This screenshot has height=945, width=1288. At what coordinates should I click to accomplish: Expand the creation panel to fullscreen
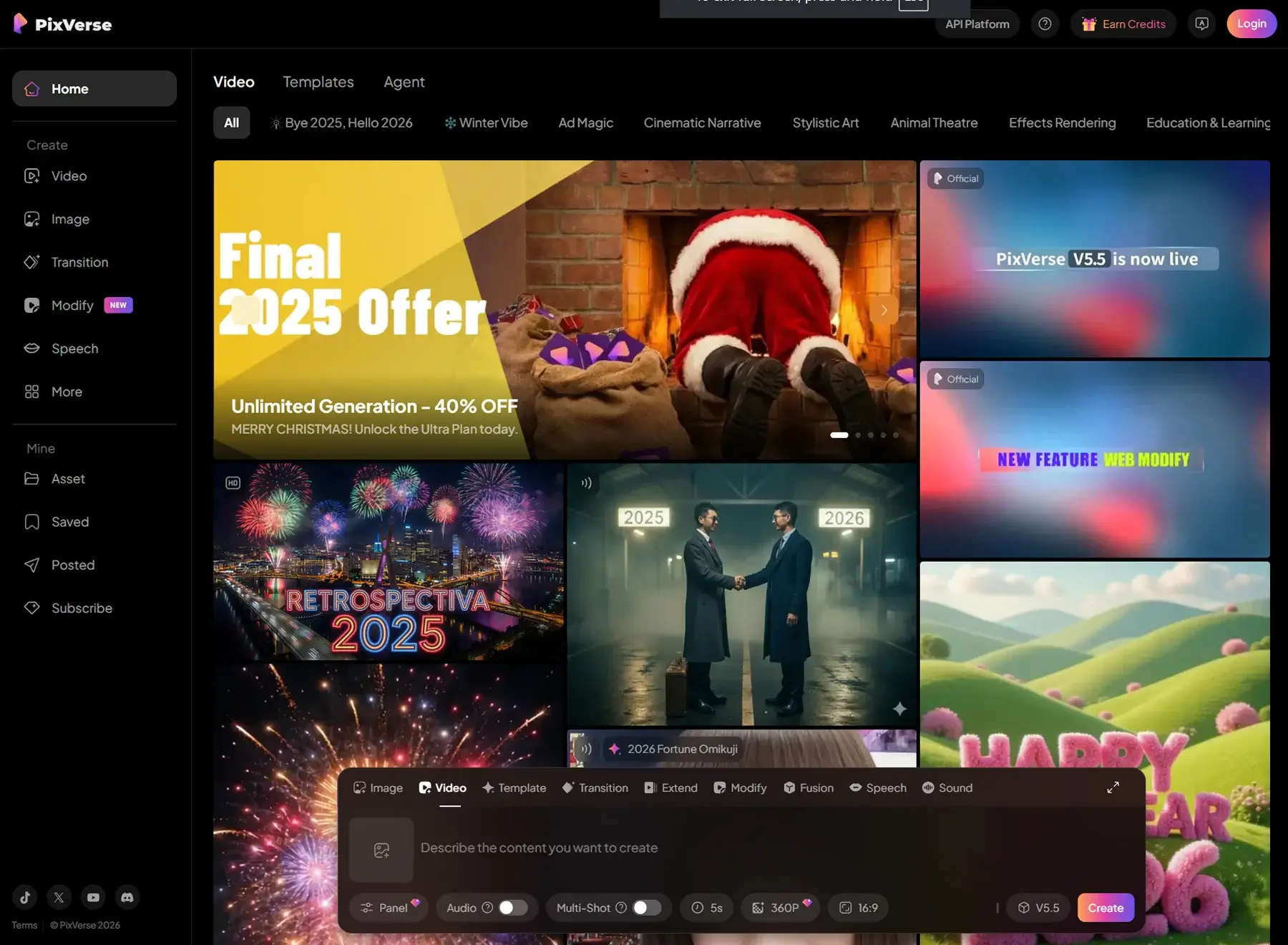click(x=1113, y=787)
